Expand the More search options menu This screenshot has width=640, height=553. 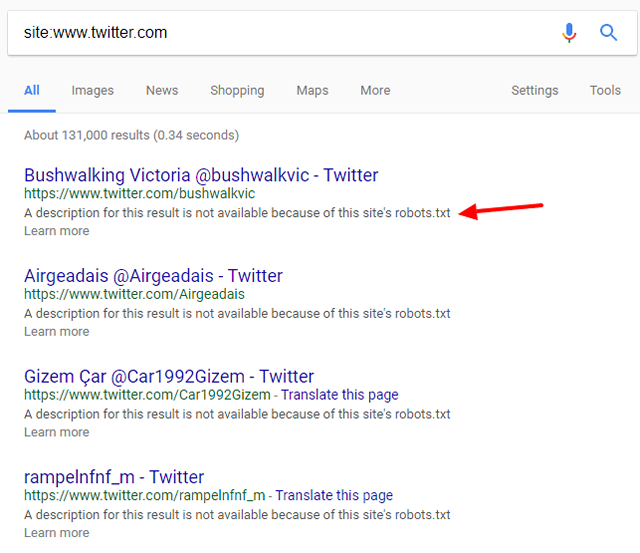(375, 91)
